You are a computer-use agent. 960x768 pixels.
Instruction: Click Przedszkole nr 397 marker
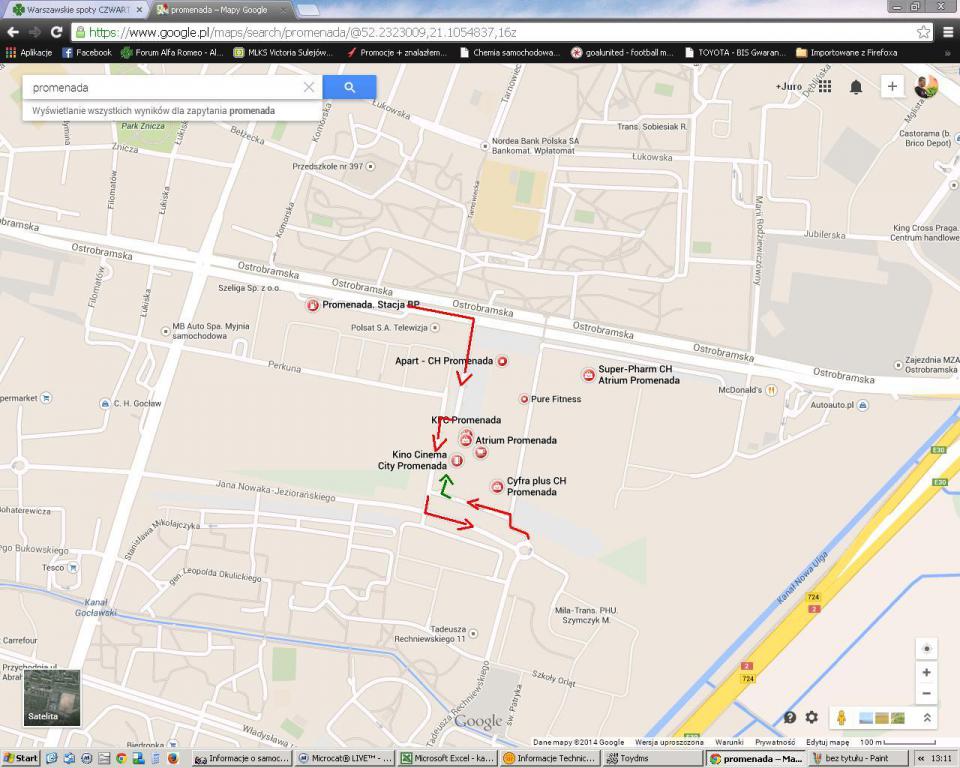click(370, 166)
